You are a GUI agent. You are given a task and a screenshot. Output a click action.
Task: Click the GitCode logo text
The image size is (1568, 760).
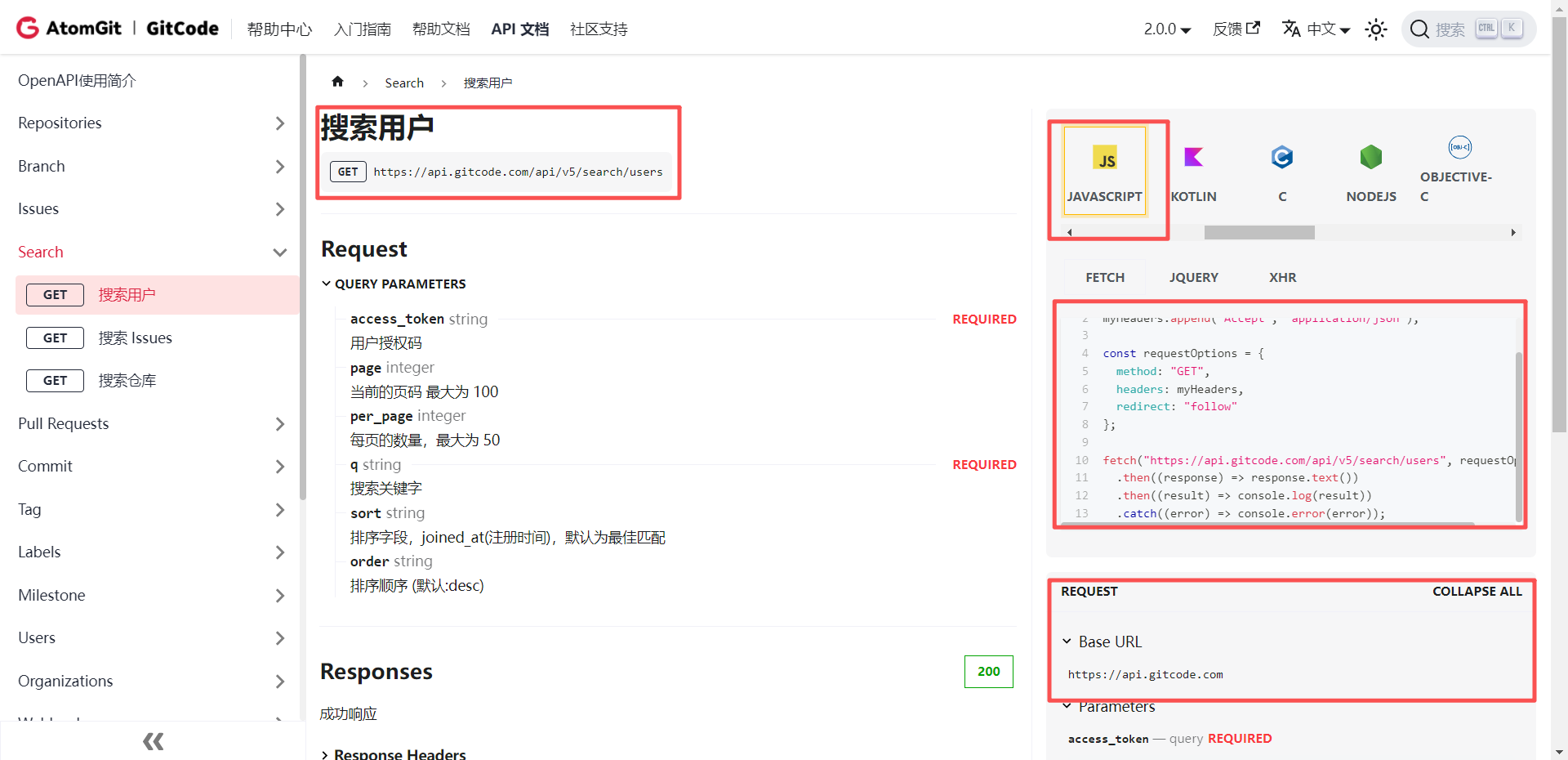(182, 29)
